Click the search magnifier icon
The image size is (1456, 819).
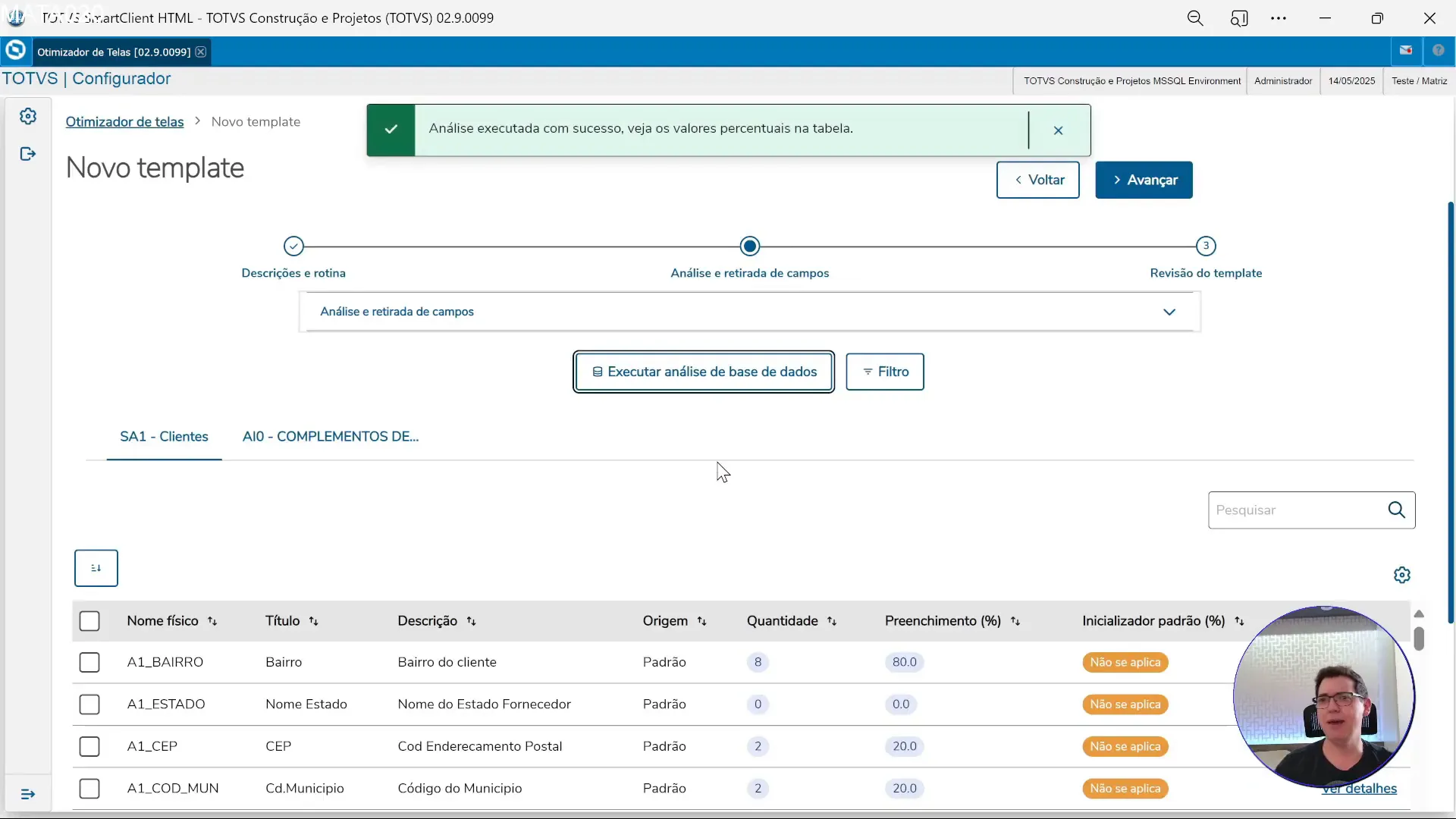point(1396,510)
